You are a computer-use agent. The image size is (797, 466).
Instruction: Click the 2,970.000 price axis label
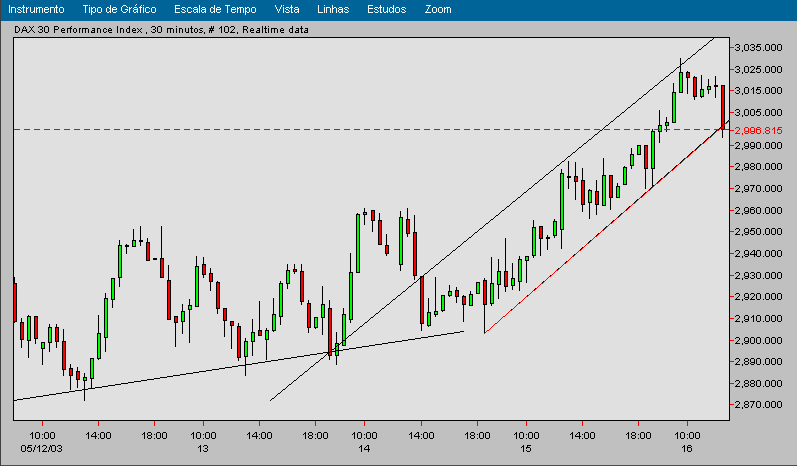pos(758,188)
